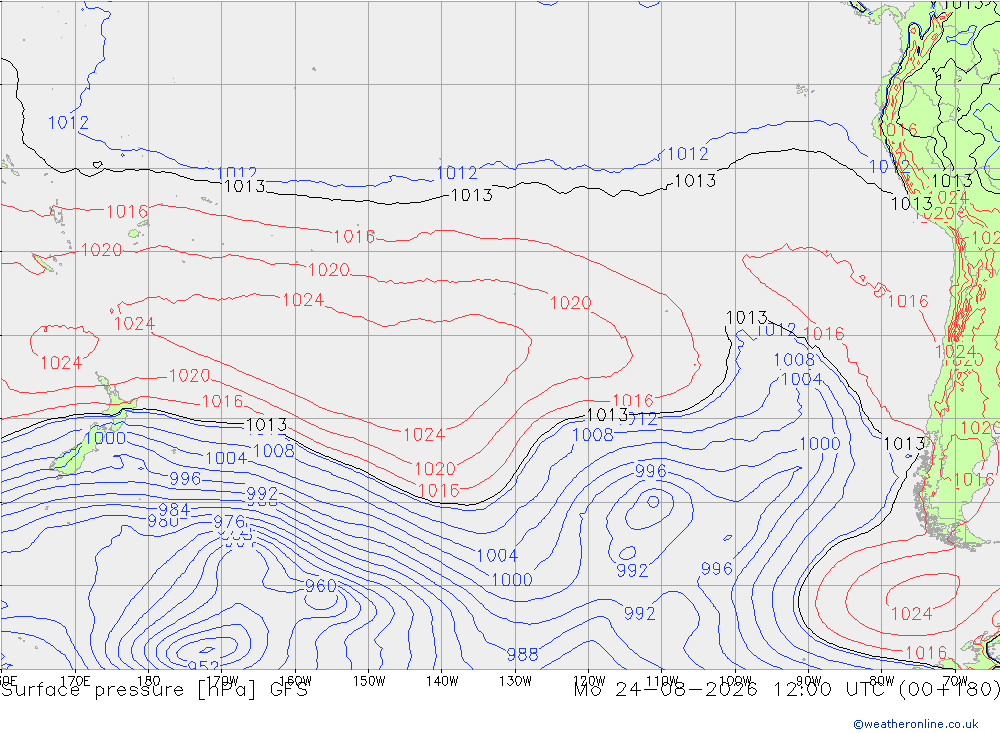This screenshot has width=1000, height=733.
Task: Click the 150W longitude label
Action: click(x=369, y=681)
